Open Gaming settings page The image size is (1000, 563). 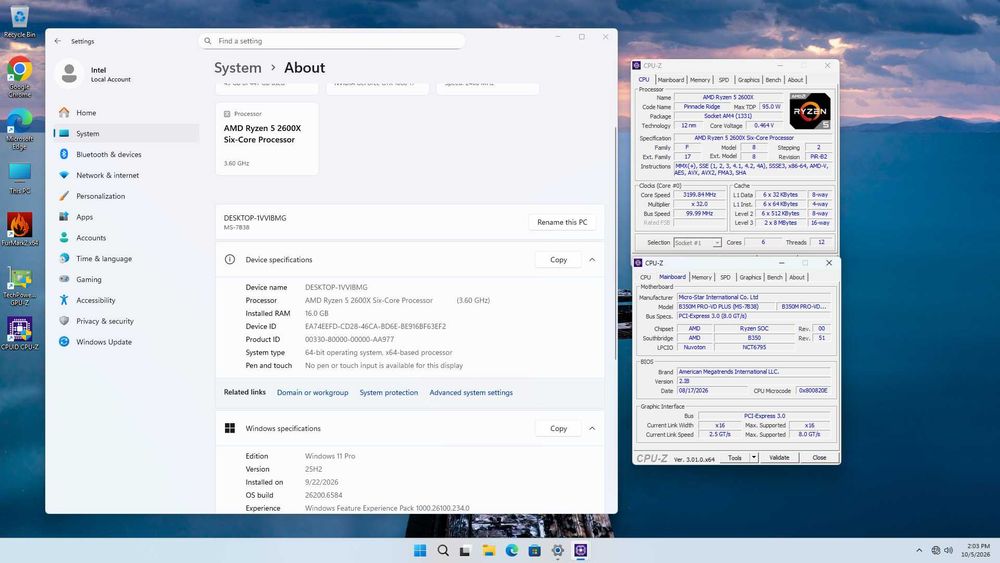(x=126, y=279)
